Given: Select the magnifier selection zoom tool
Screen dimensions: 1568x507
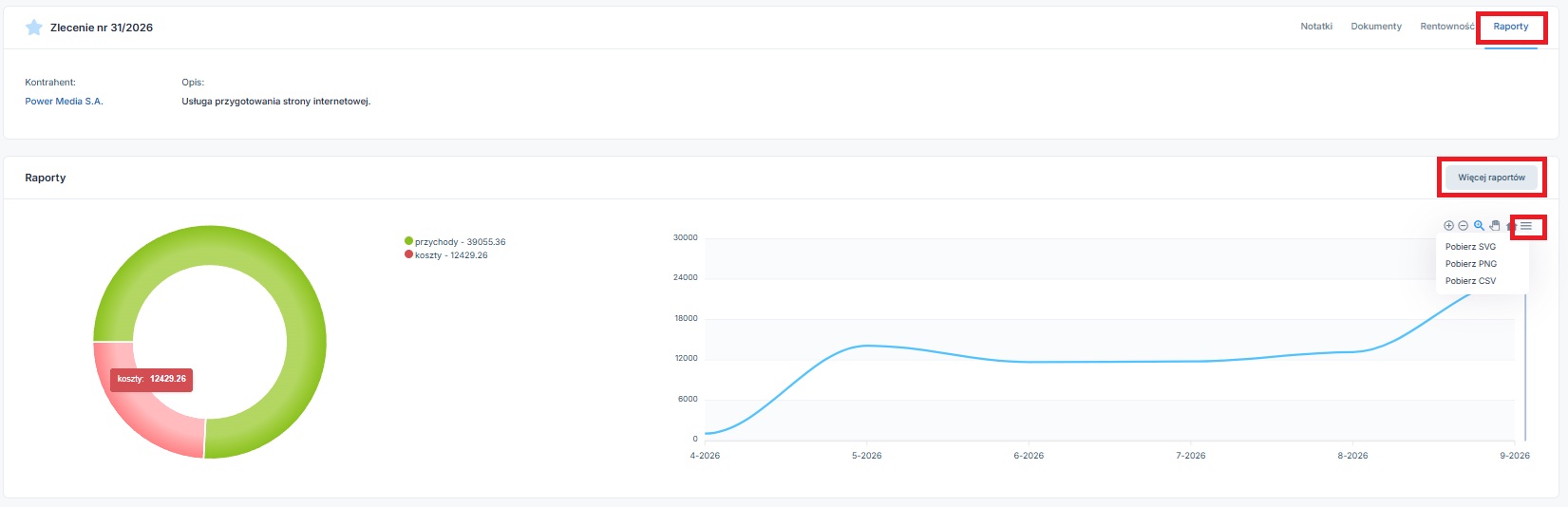Looking at the screenshot, I should tap(1479, 226).
